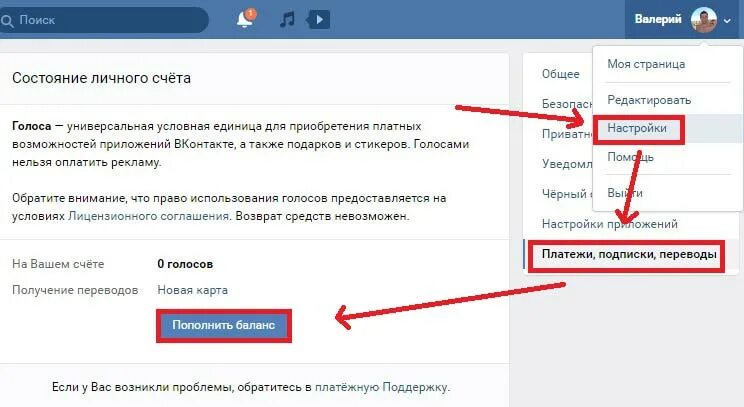Follow the Лицензионного соглашения link
The height and width of the screenshot is (407, 744).
[x=149, y=216]
